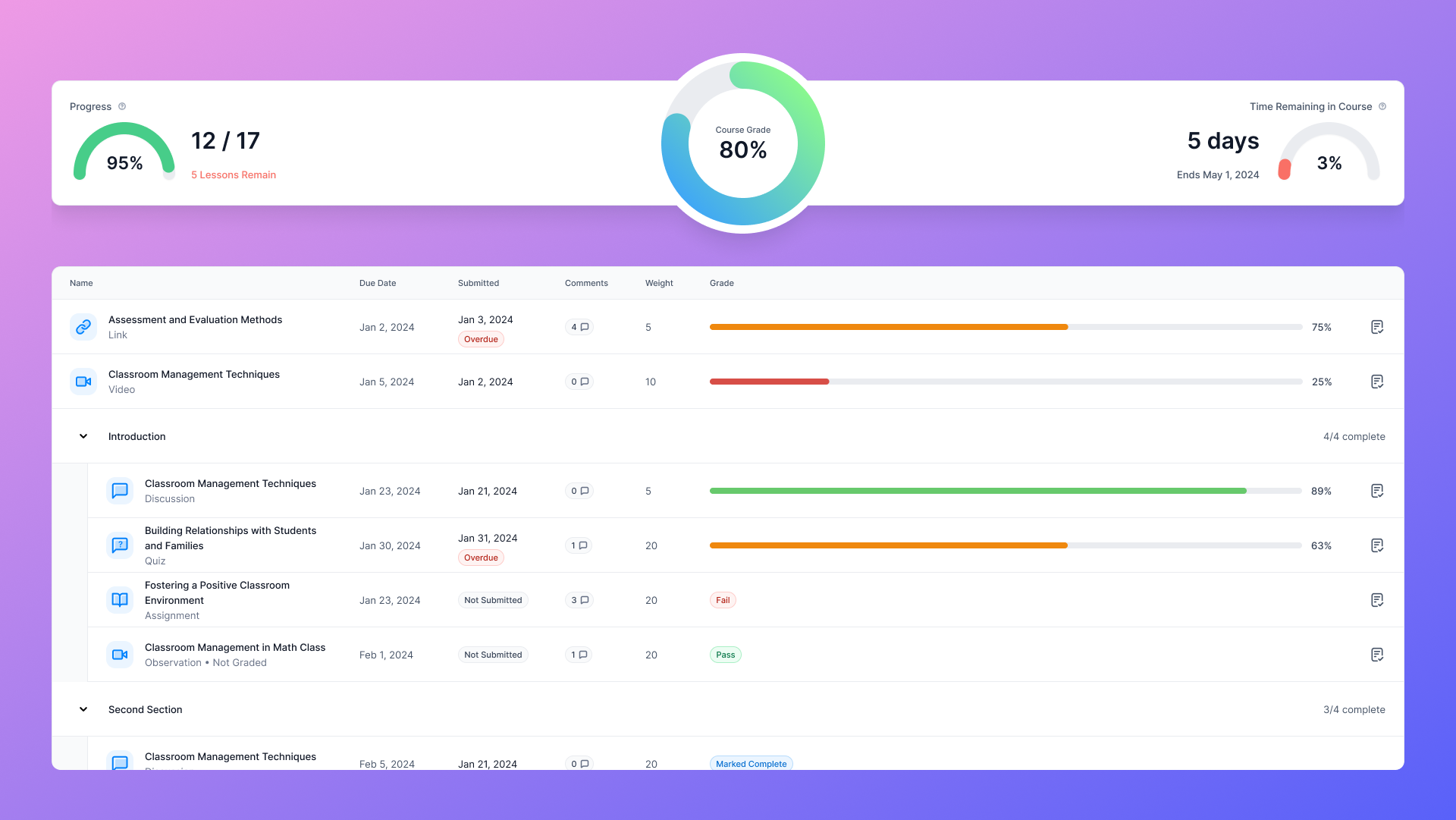Open Classroom Management in Math Class title

235,647
